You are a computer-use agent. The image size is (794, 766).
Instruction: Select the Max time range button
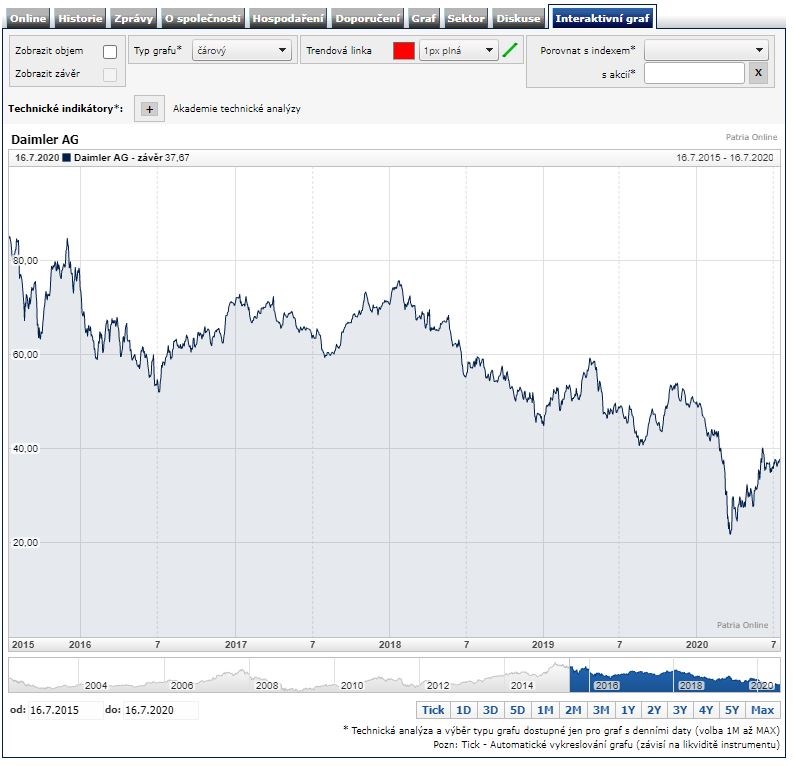pyautogui.click(x=762, y=710)
